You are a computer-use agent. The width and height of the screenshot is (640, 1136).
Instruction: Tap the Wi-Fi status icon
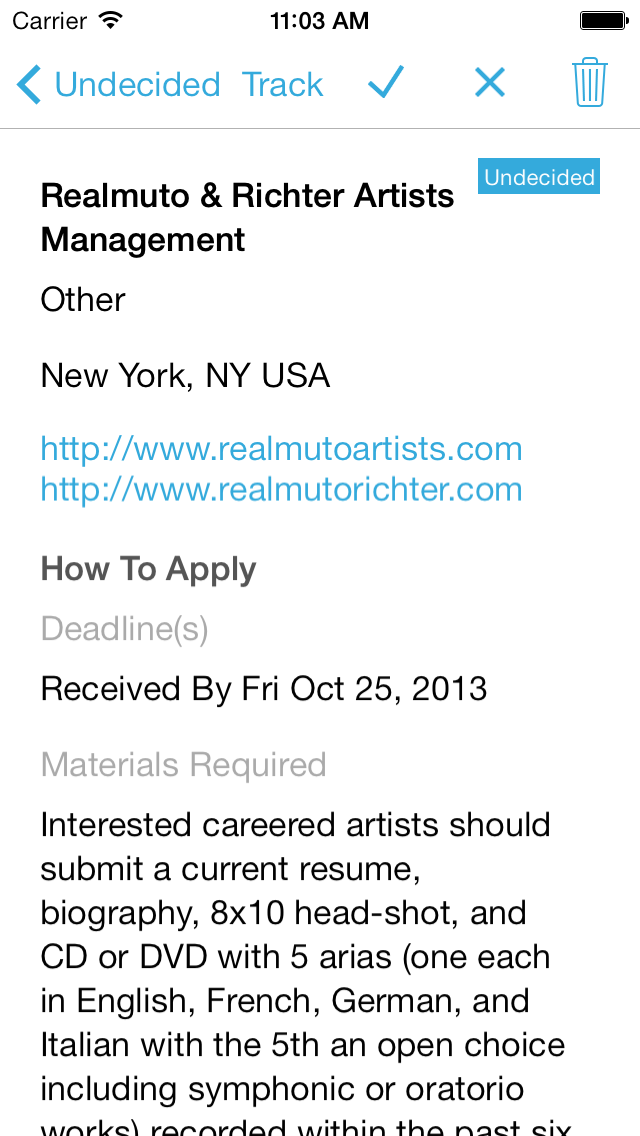coord(111,19)
